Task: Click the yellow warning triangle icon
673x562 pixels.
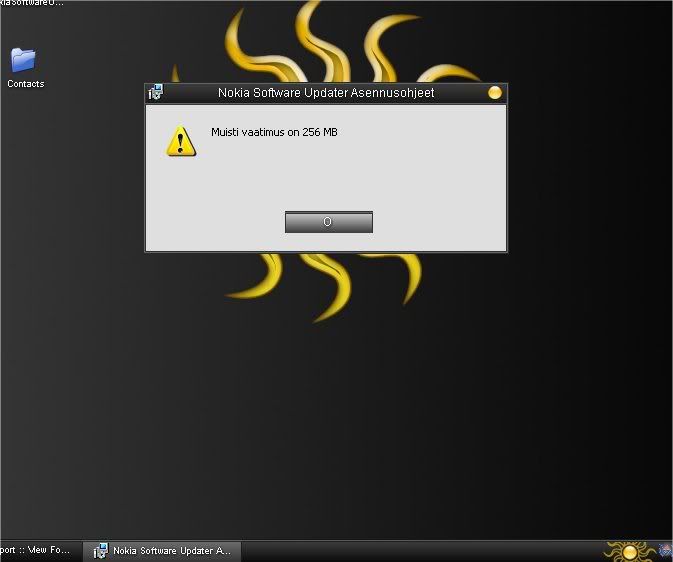Action: [x=181, y=141]
